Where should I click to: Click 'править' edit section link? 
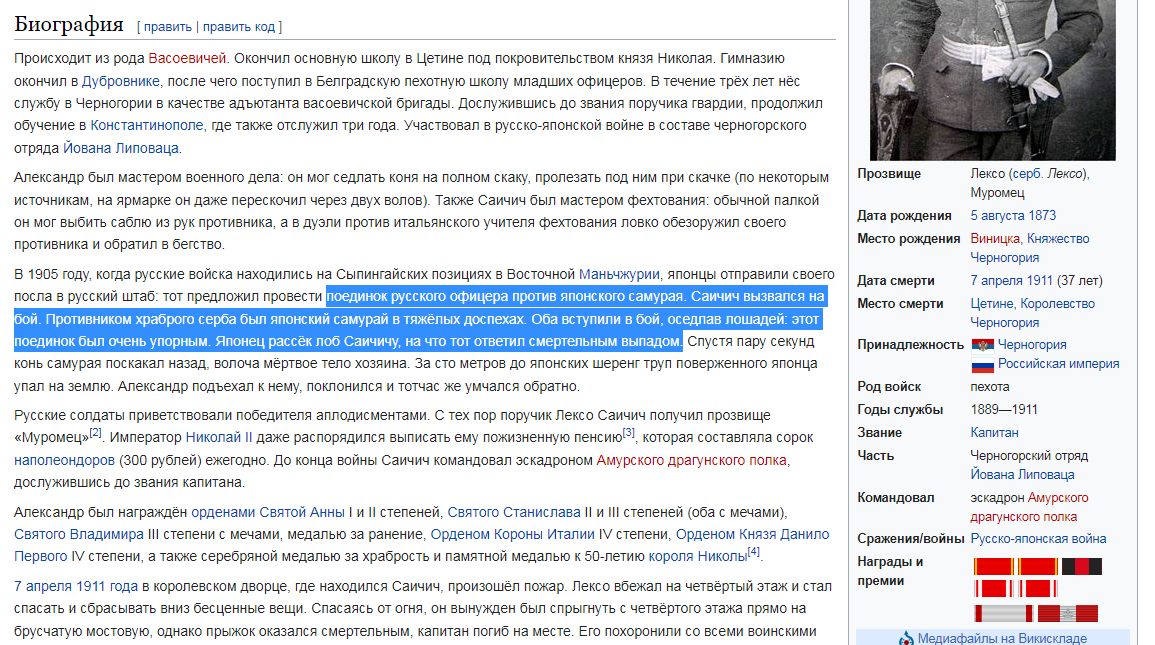click(167, 27)
